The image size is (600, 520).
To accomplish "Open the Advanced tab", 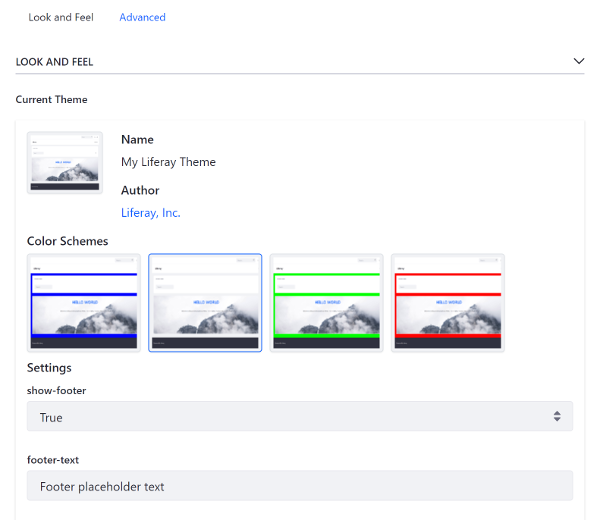I will [x=142, y=17].
